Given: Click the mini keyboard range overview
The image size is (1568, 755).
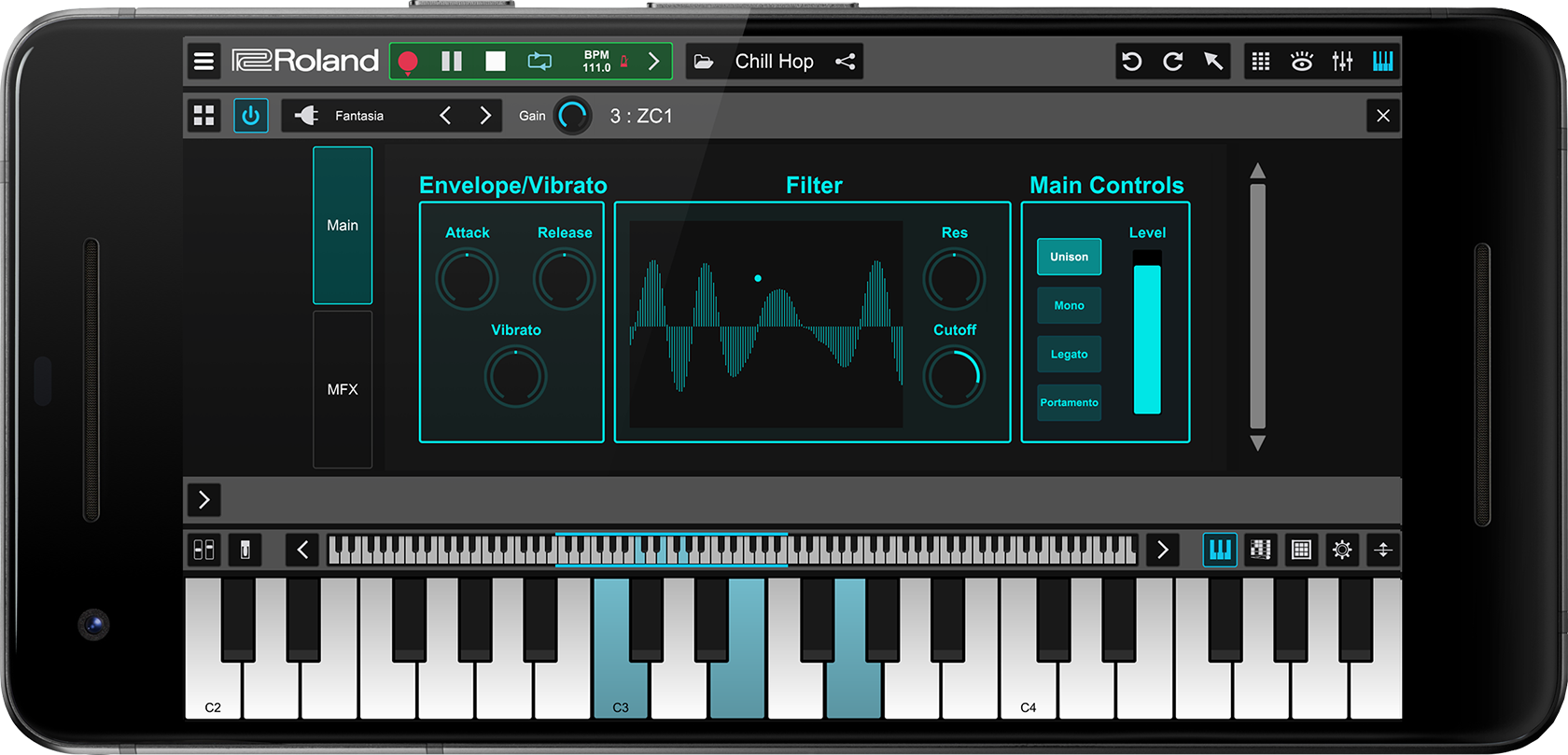Looking at the screenshot, I should [x=733, y=550].
